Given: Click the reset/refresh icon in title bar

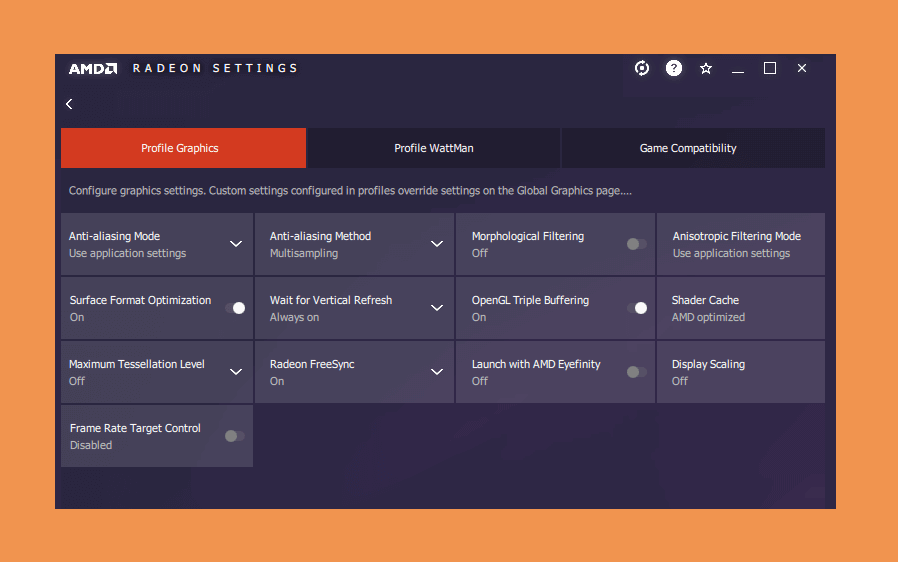Looking at the screenshot, I should (642, 68).
